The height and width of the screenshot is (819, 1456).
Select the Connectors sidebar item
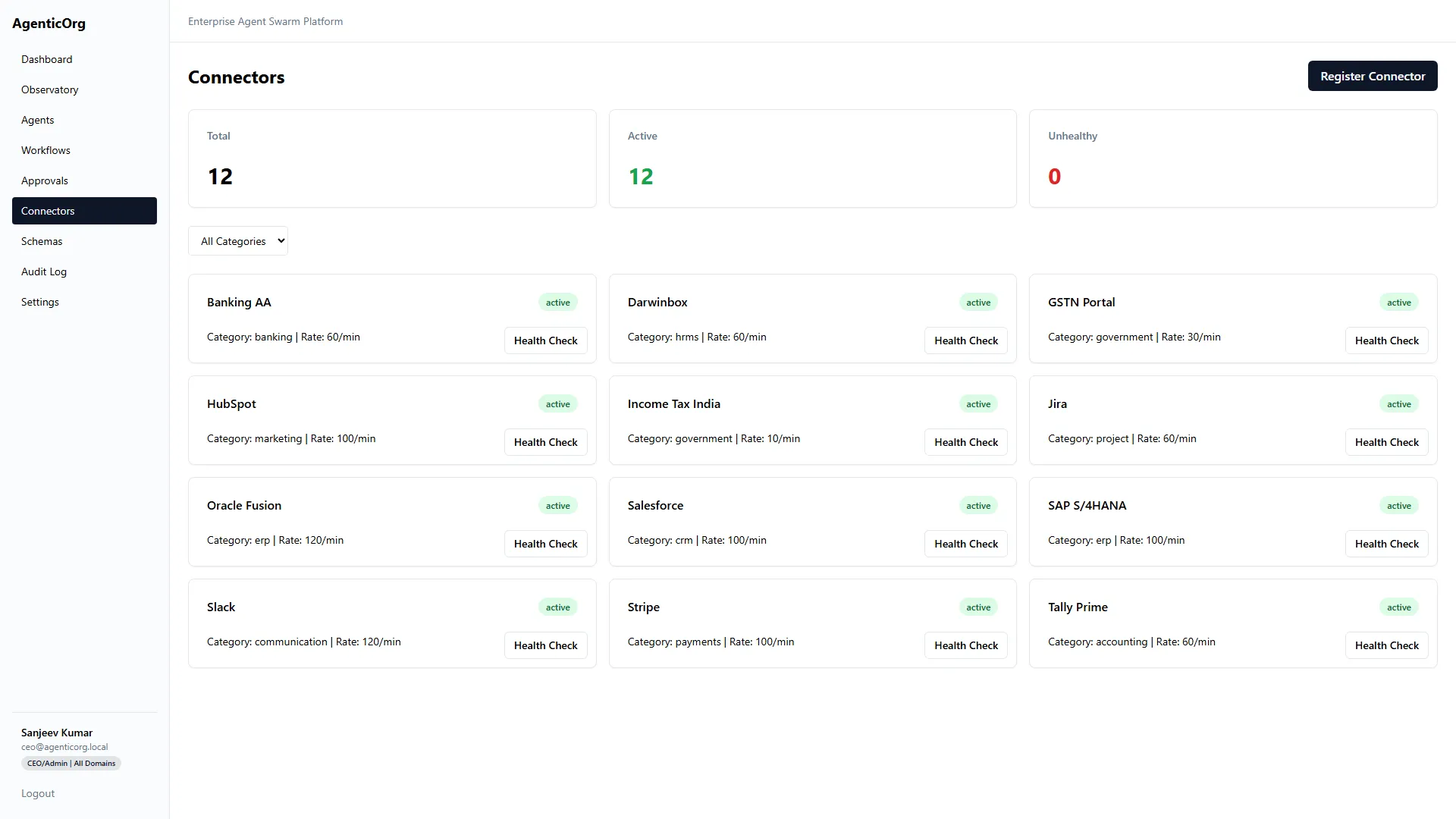[84, 211]
